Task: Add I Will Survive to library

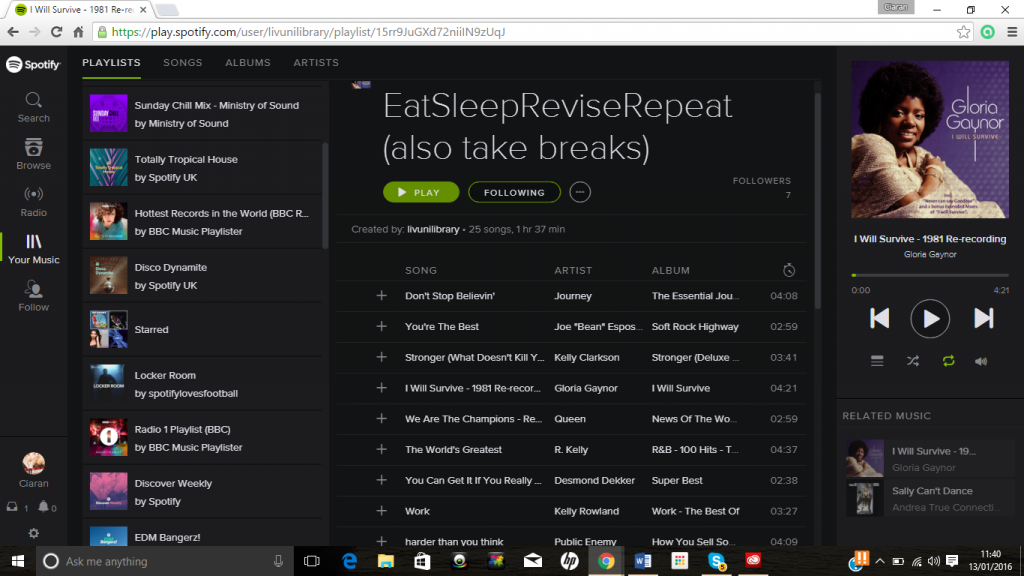Action: pos(381,388)
